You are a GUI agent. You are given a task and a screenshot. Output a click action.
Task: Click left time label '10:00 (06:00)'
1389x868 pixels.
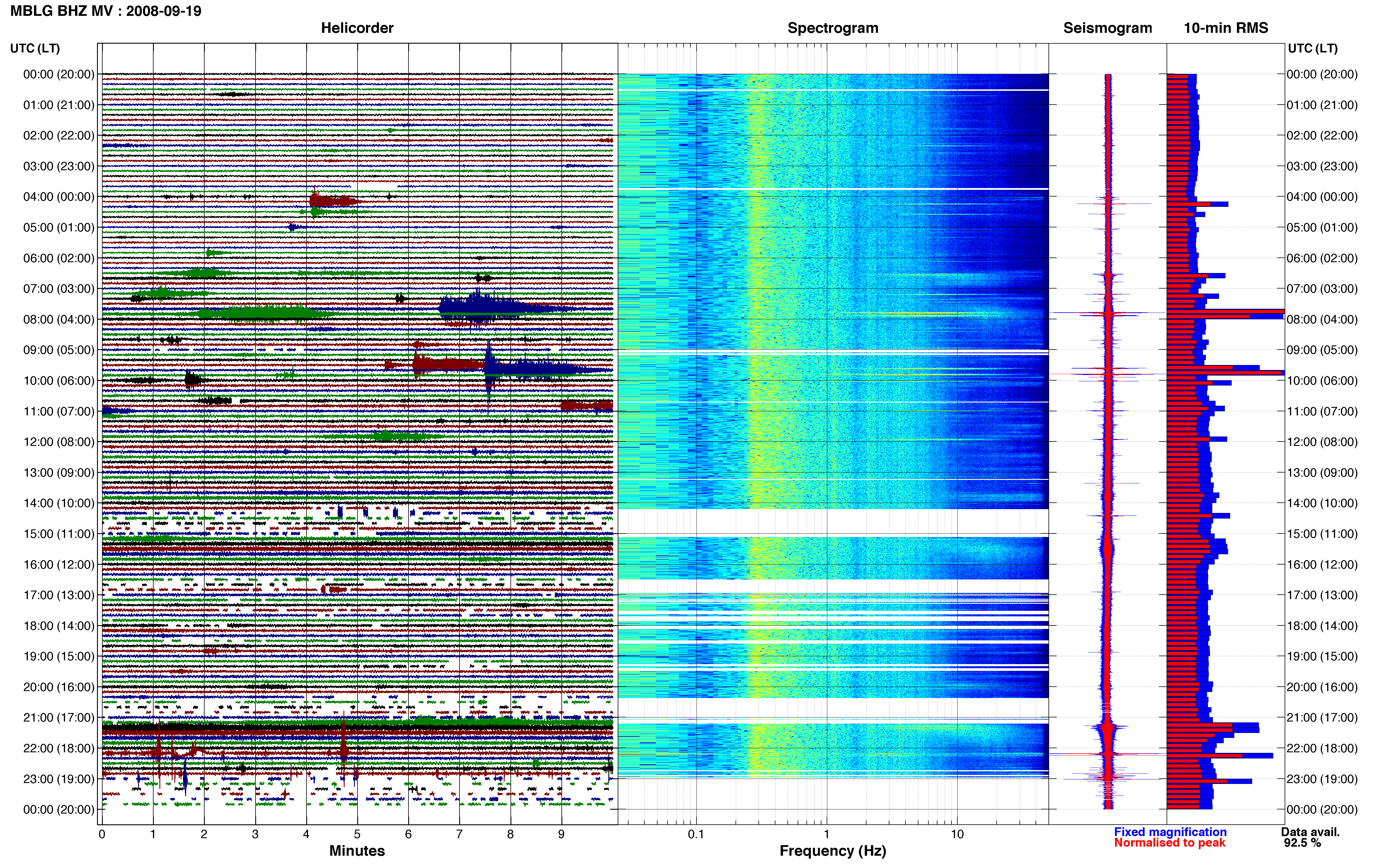59,381
